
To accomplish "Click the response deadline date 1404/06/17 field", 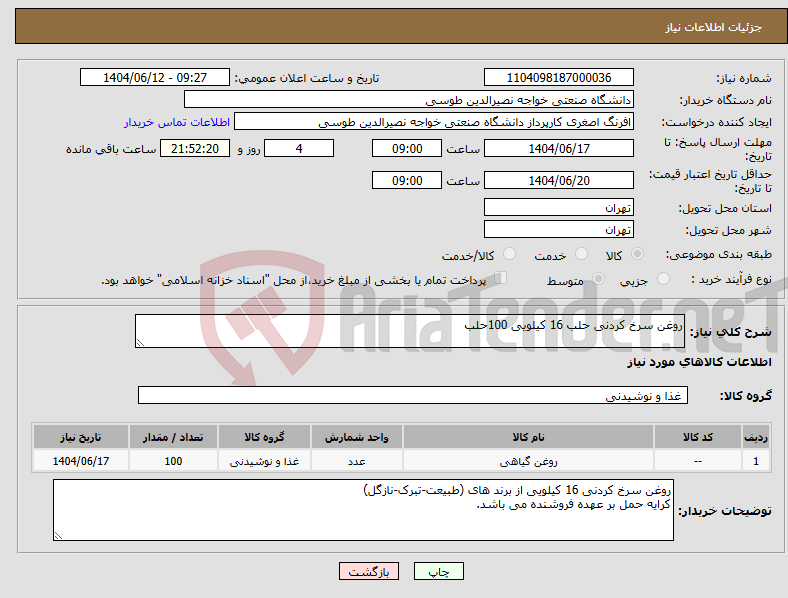I will click(558, 148).
